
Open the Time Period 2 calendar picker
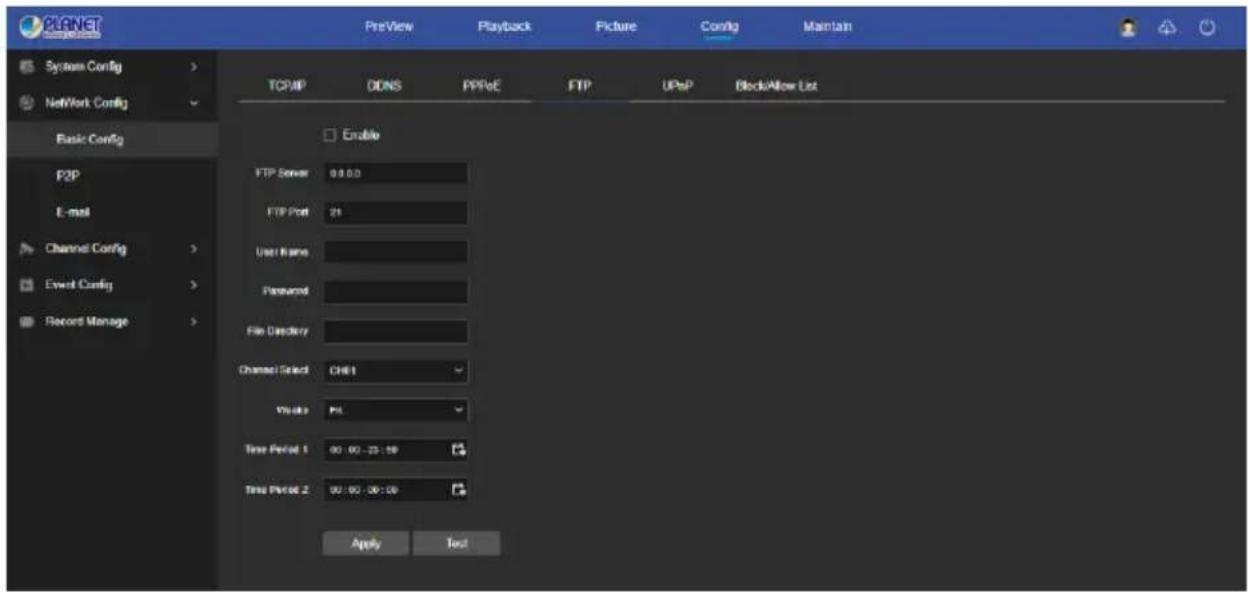pyautogui.click(x=459, y=488)
